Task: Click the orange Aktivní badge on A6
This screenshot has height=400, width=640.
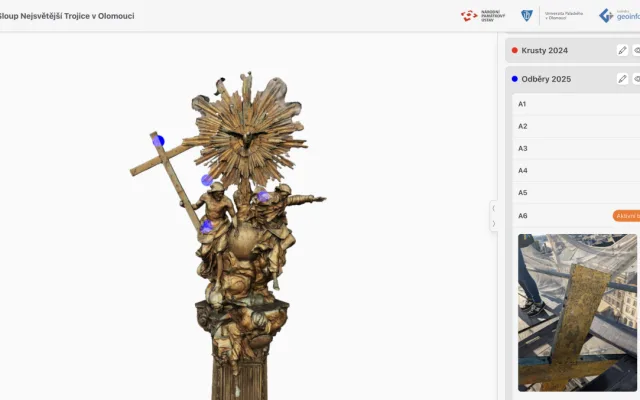Action: (627, 216)
